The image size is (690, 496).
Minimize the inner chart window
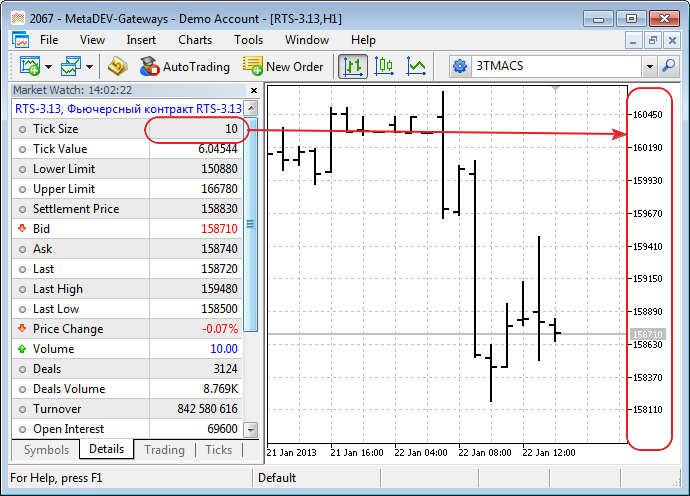pos(633,41)
